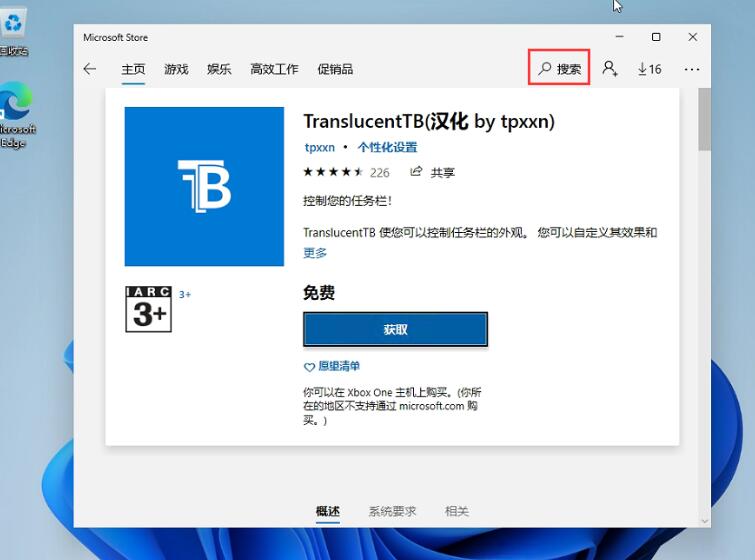The image size is (755, 560).
Task: Add app to wishlist via 愿望清单
Action: click(x=332, y=366)
